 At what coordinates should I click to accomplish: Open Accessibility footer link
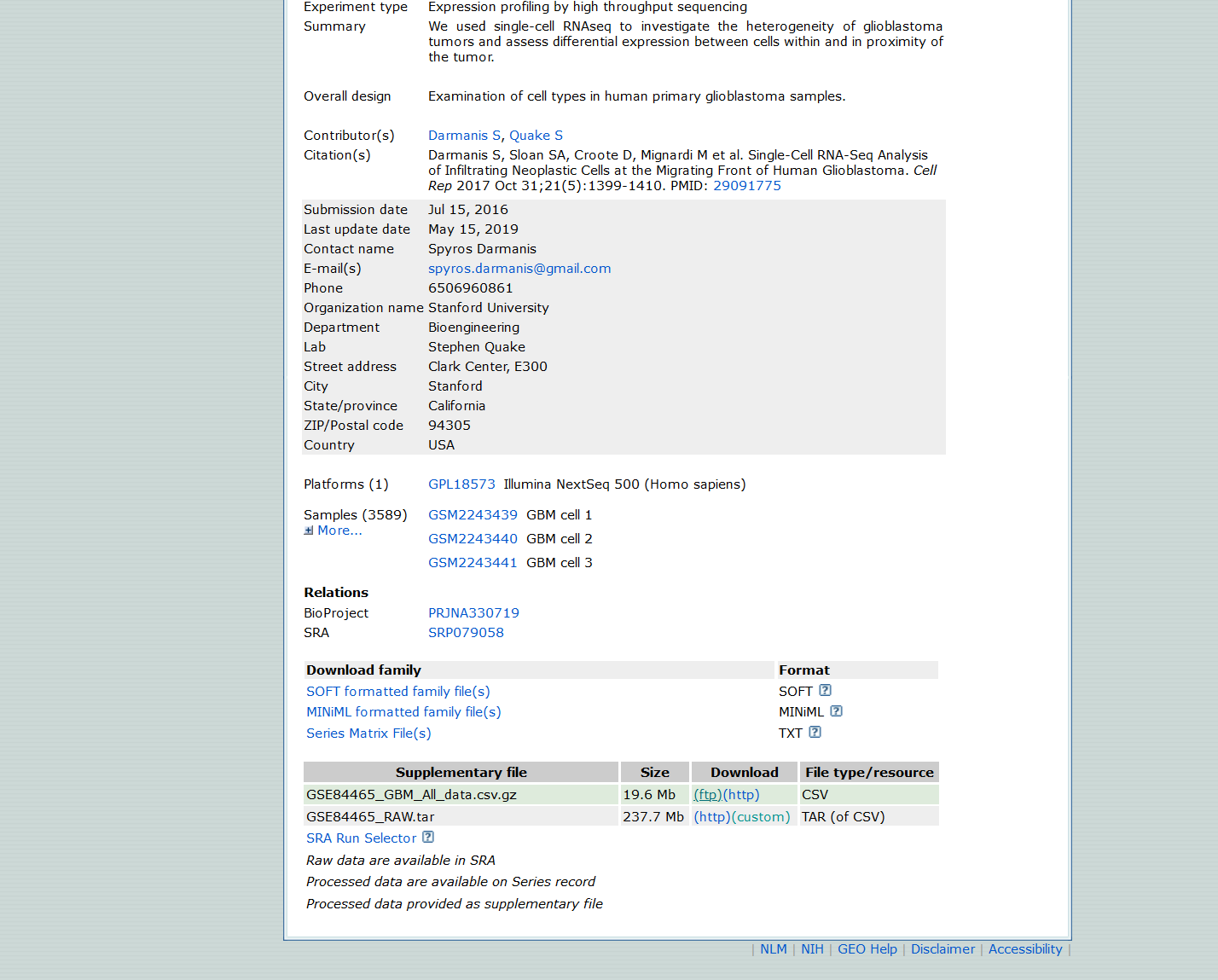click(1024, 949)
